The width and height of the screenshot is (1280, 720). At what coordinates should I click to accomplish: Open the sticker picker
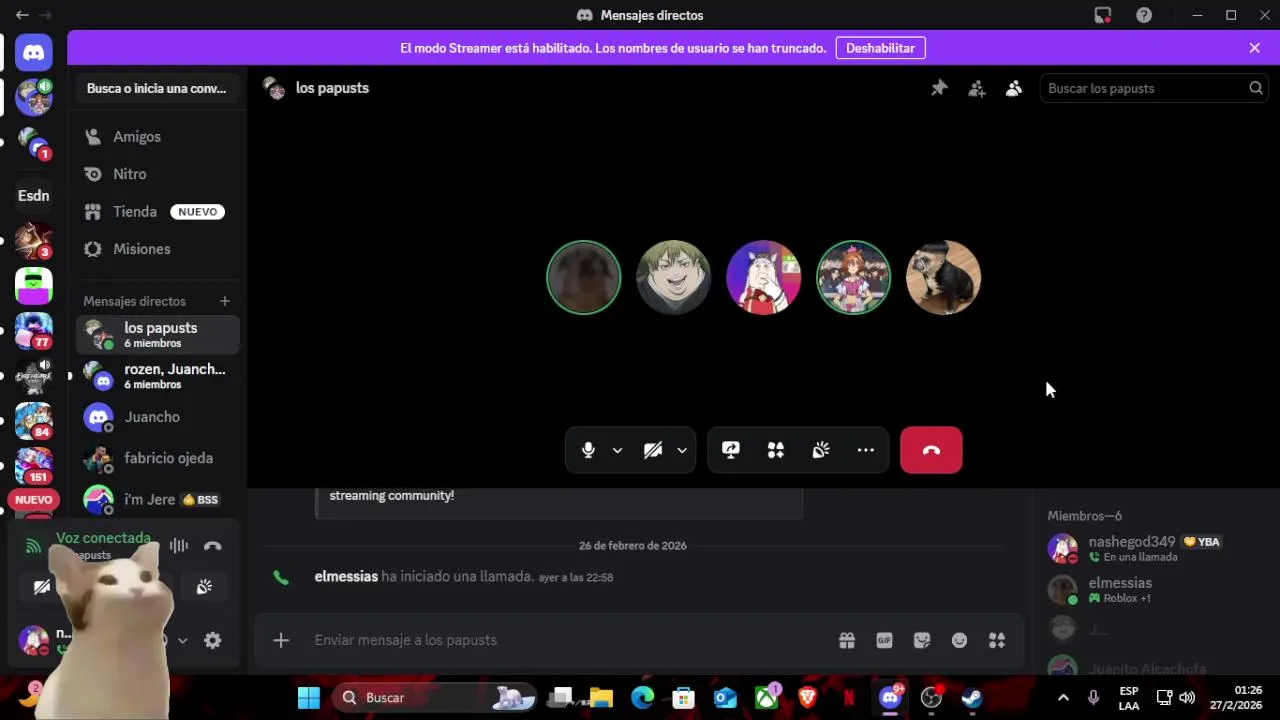pyautogui.click(x=922, y=640)
